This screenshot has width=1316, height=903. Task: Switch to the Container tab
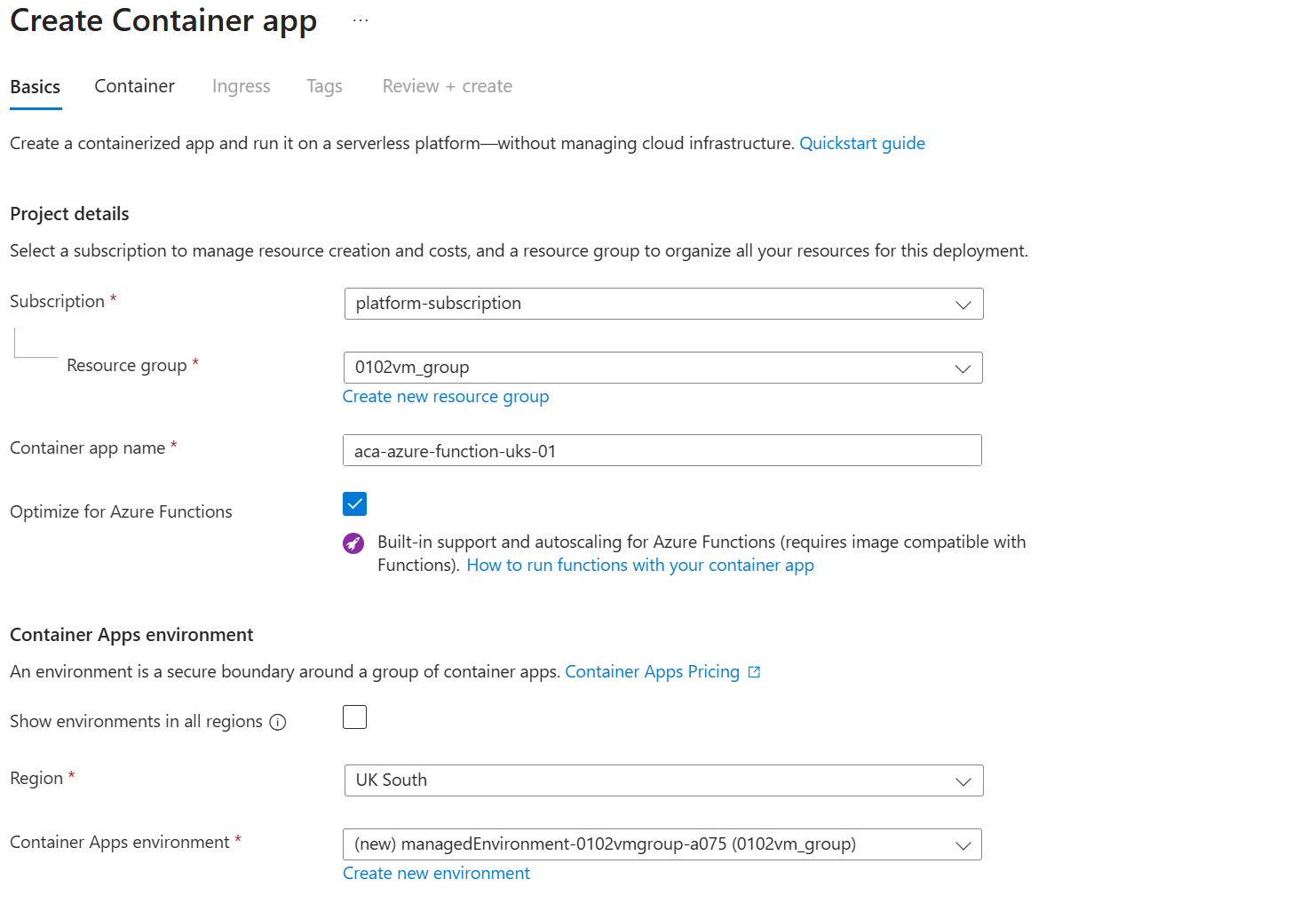135,86
